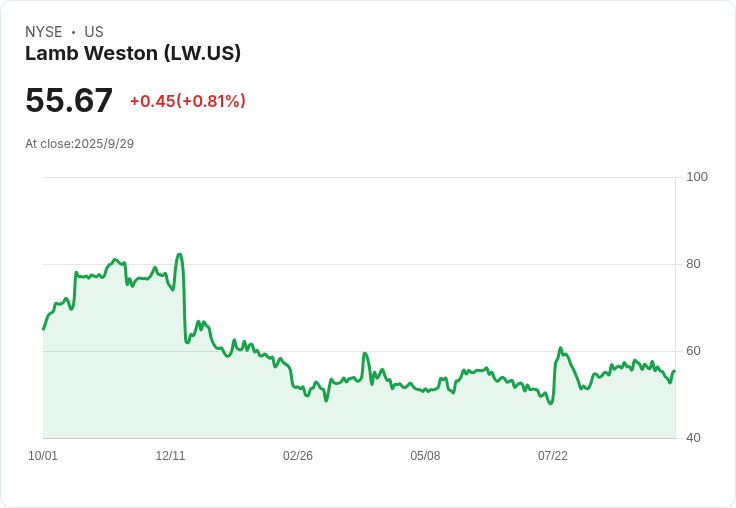Click the US market label
Screen dimensions: 736x508
pos(94,32)
